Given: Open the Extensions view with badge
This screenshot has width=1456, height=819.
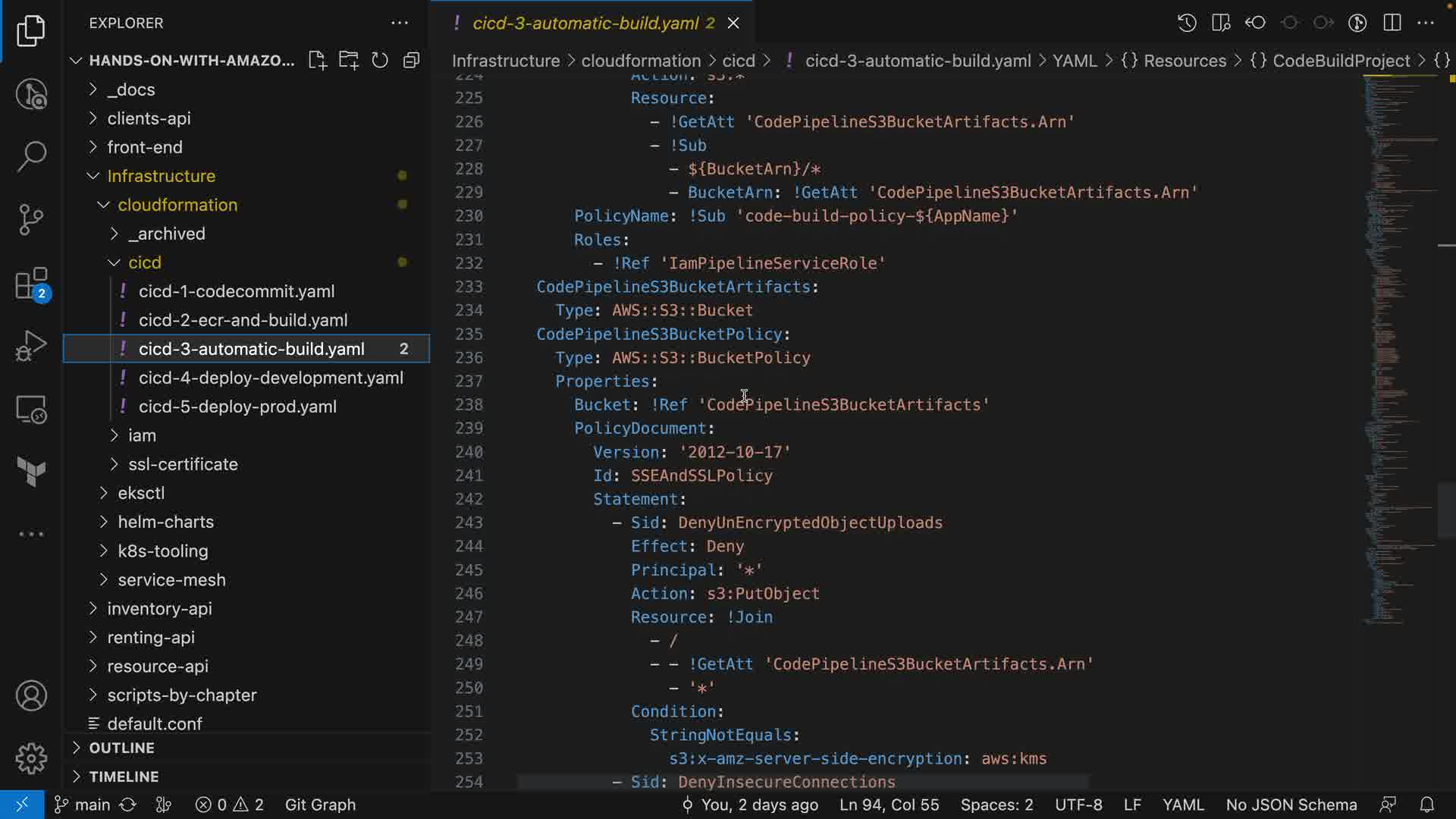Looking at the screenshot, I should pos(31,284).
